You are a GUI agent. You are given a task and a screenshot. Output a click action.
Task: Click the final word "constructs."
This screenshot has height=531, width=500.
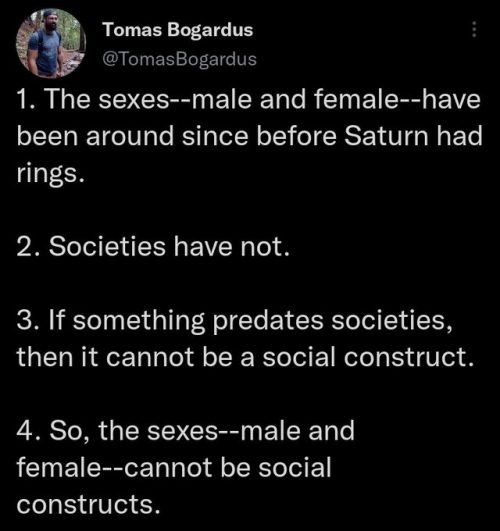(x=88, y=504)
